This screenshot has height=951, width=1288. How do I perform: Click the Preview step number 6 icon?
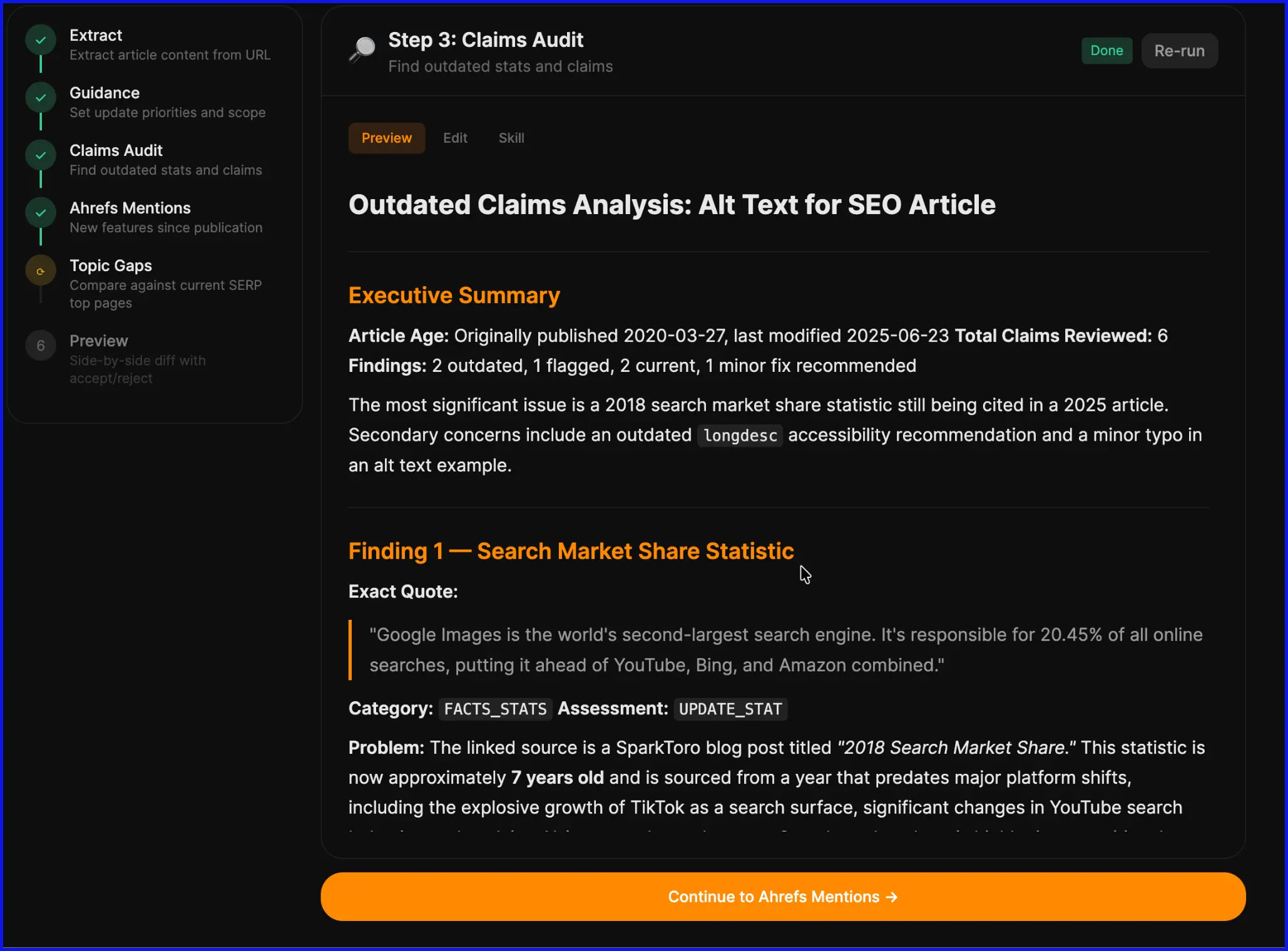41,346
